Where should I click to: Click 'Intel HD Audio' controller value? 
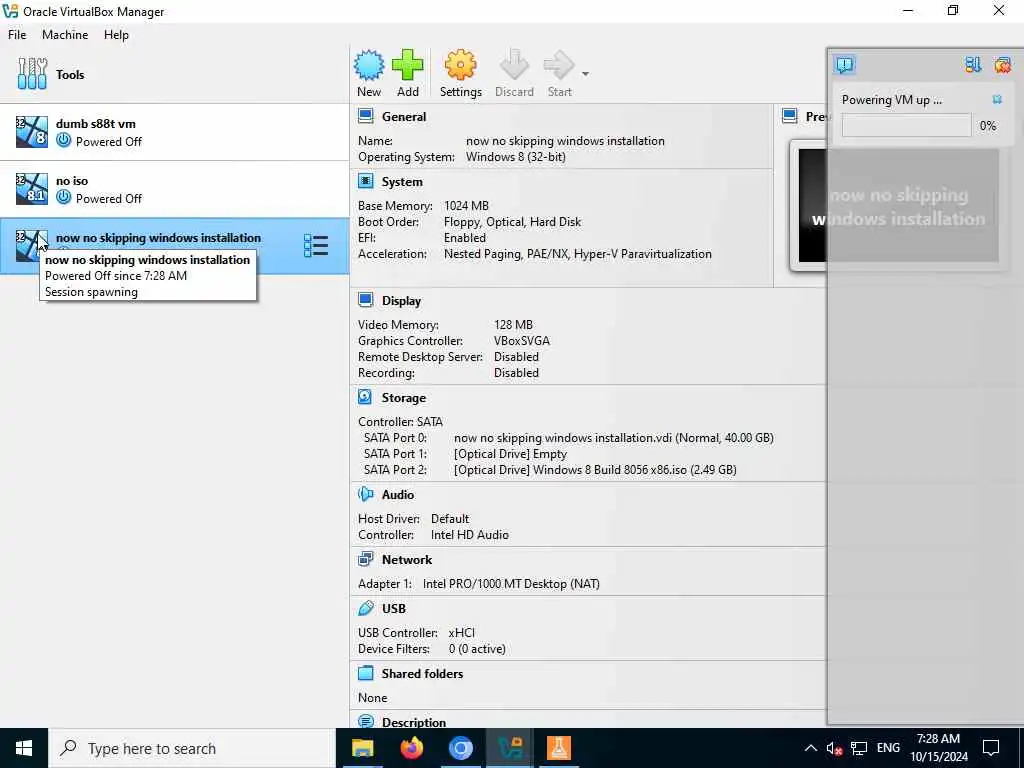pyautogui.click(x=470, y=535)
